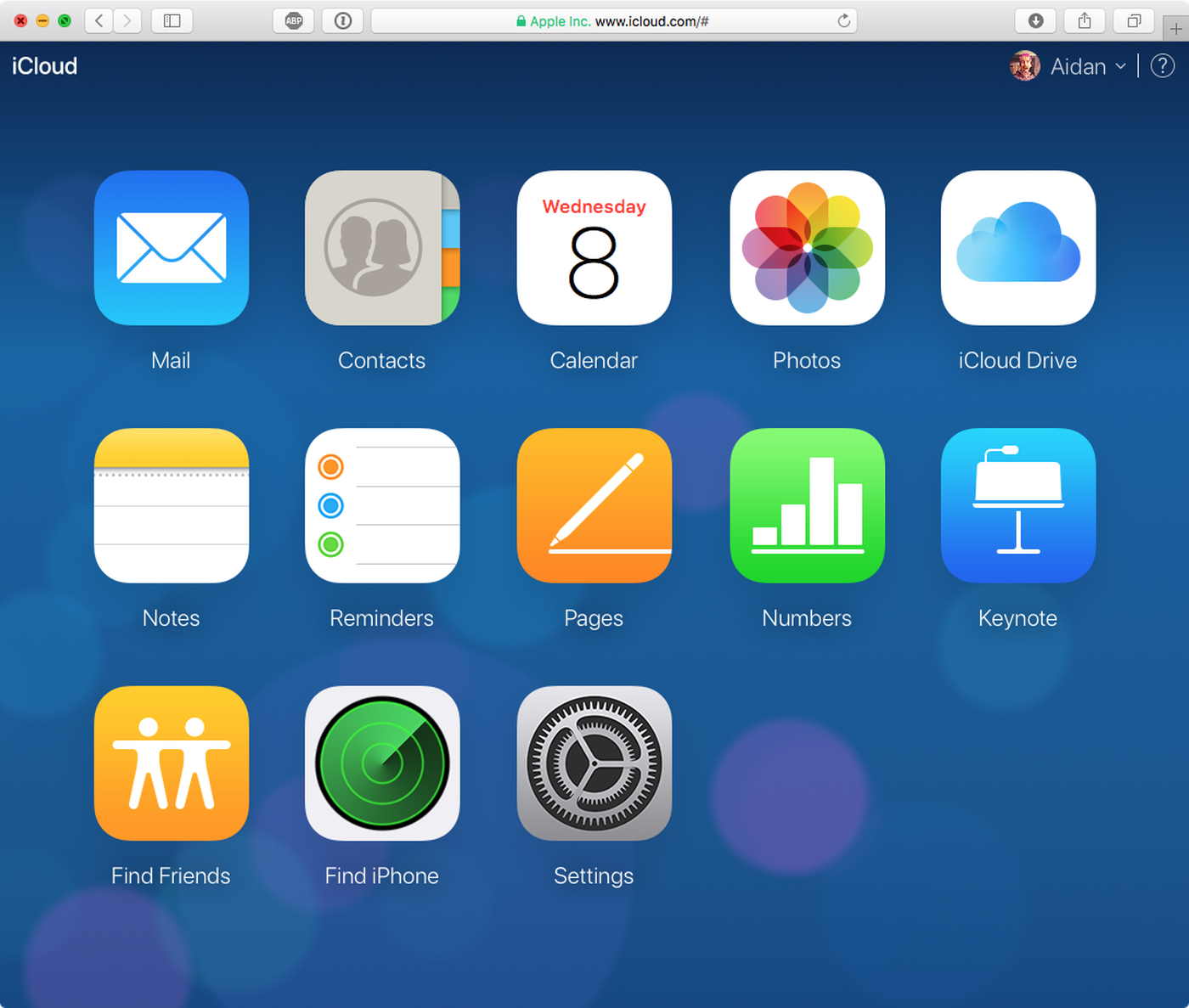Screen dimensions: 1189x1008
Task: Open the Find iPhone radar icon
Action: coord(382,763)
